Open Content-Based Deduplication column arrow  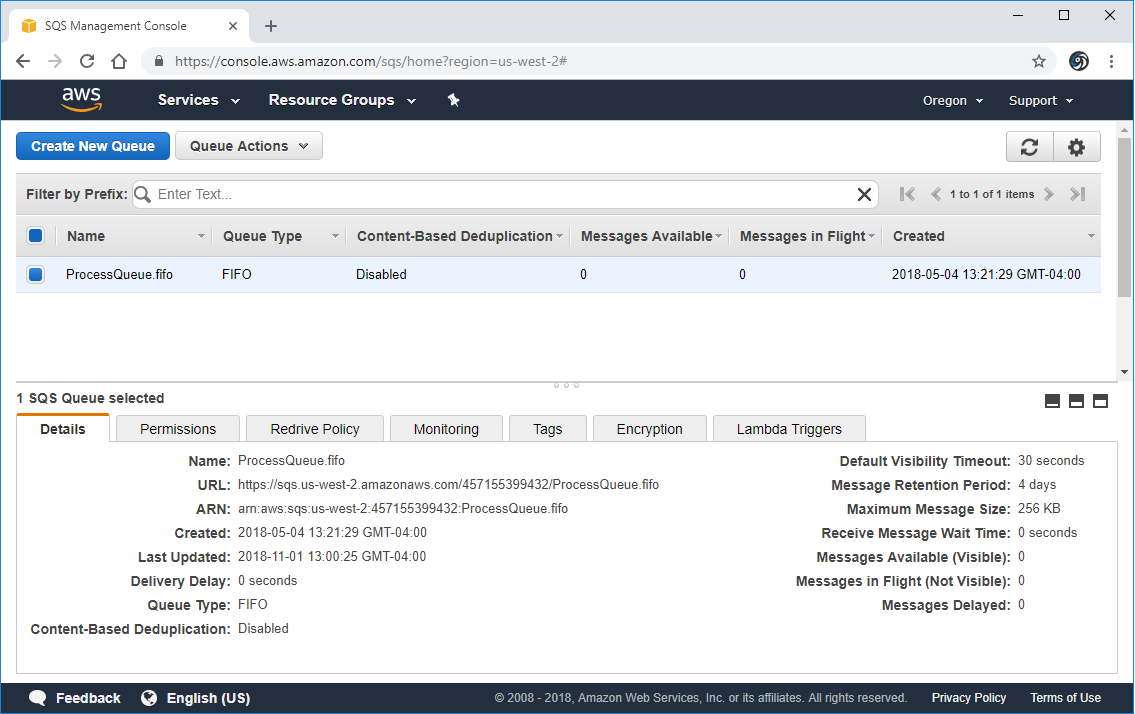pyautogui.click(x=560, y=236)
